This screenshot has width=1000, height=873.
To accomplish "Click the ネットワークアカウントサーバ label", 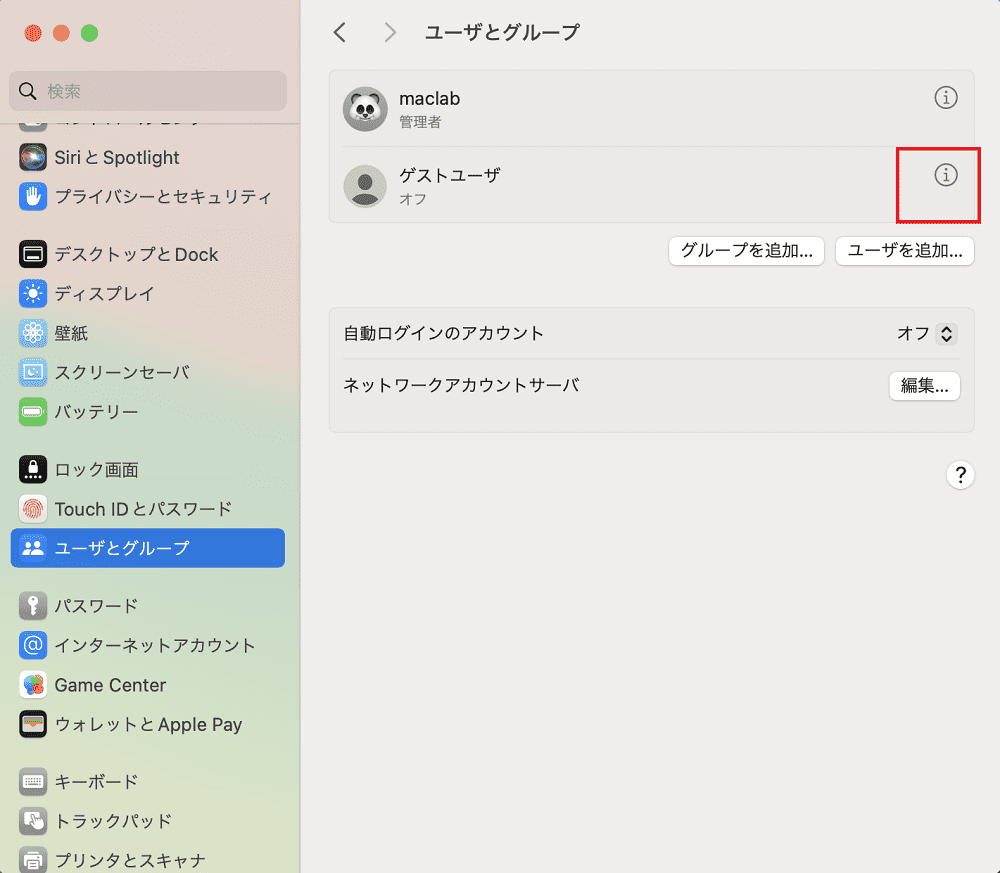I will click(461, 385).
